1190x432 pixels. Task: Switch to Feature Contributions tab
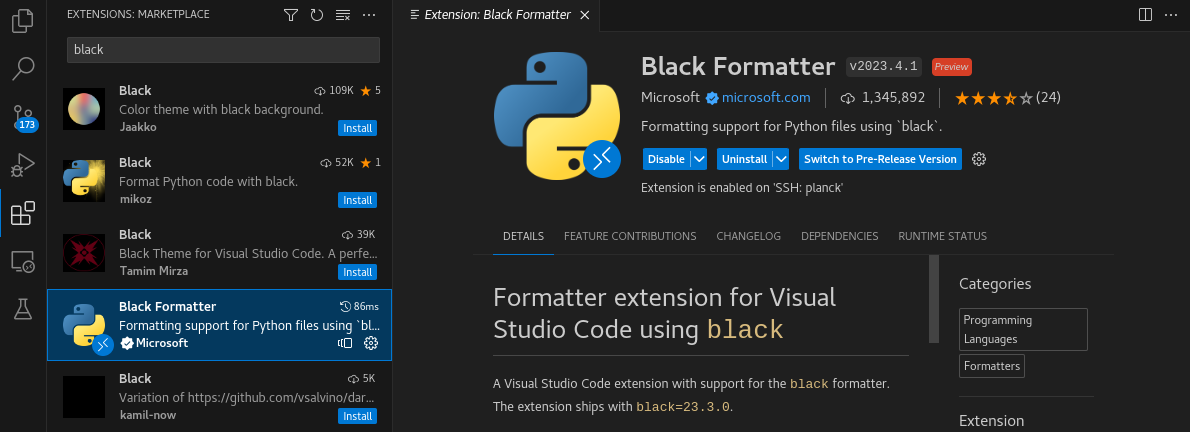click(x=630, y=236)
